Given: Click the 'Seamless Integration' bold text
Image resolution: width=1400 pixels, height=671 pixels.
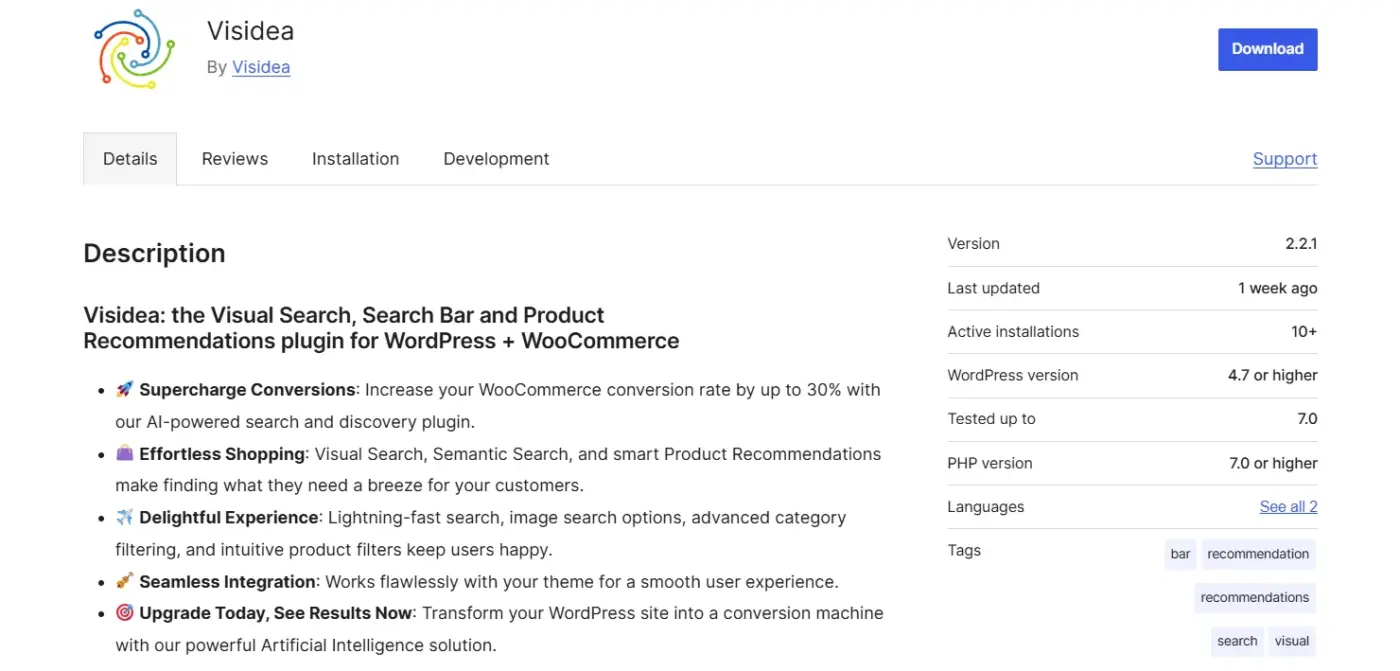Looking at the screenshot, I should click(x=227, y=582).
